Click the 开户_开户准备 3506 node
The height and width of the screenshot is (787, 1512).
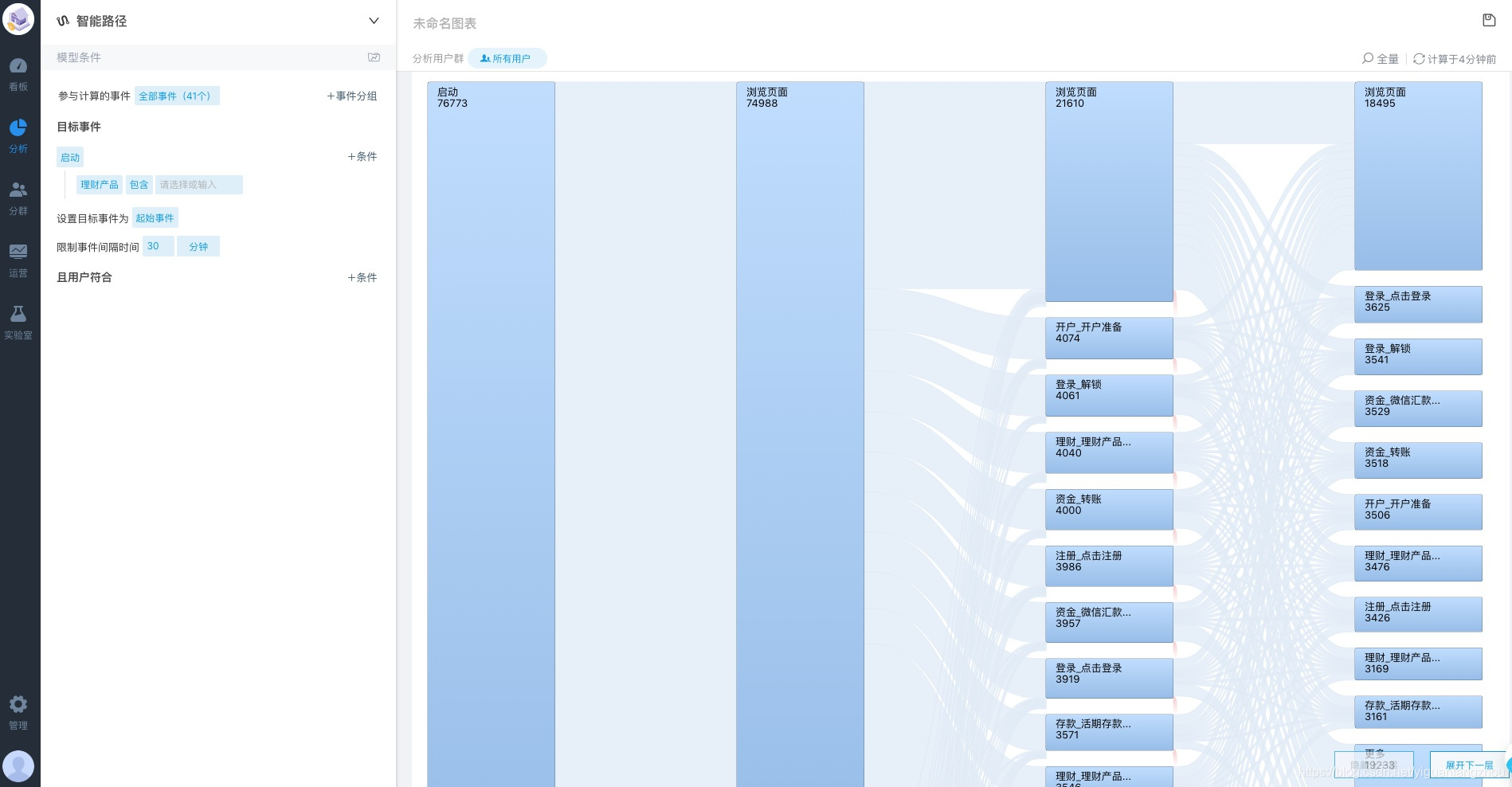(x=1418, y=512)
